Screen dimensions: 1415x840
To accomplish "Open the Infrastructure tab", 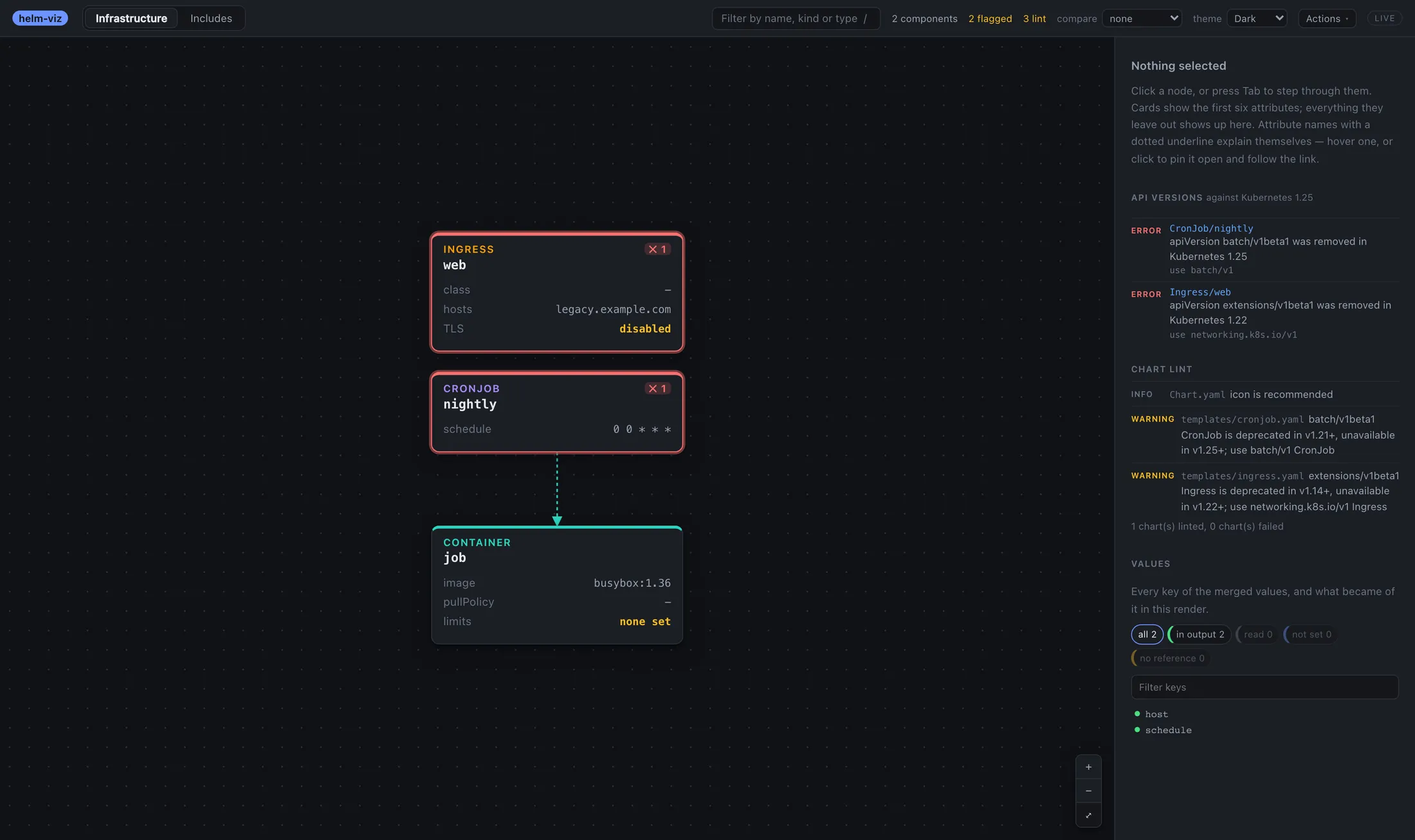I will click(x=131, y=18).
